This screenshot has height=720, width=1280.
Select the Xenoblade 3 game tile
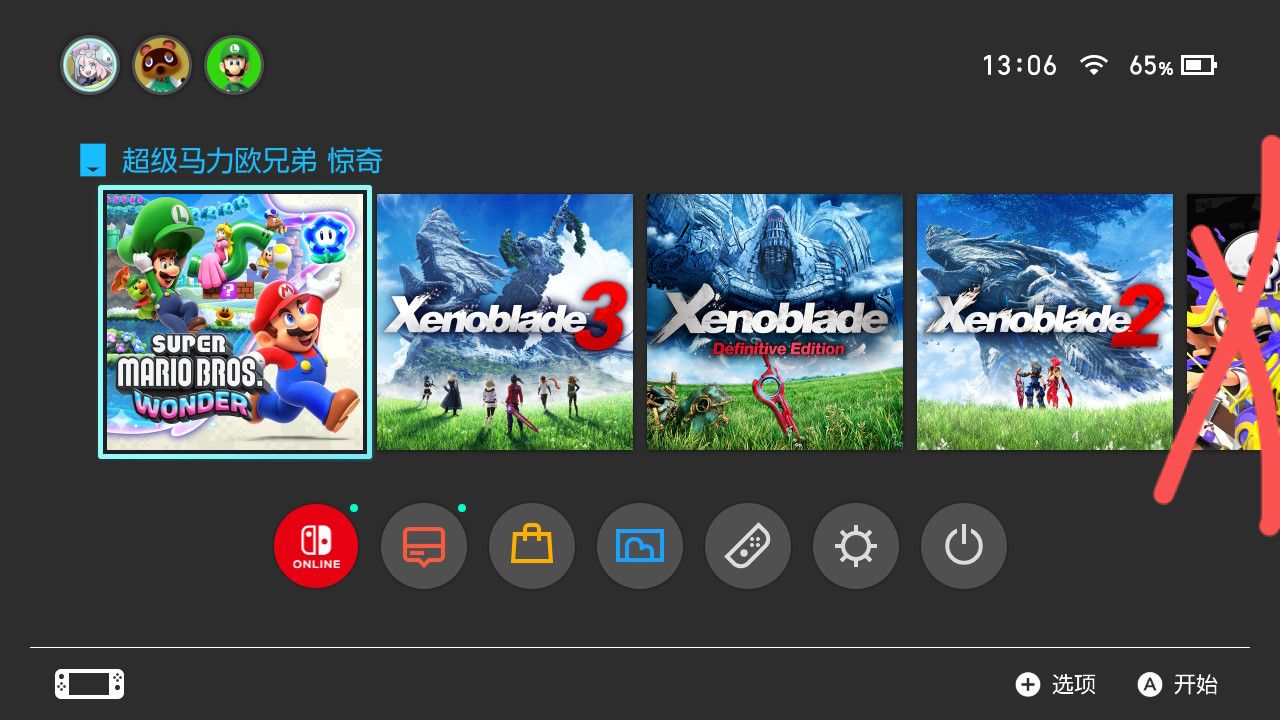(x=505, y=322)
